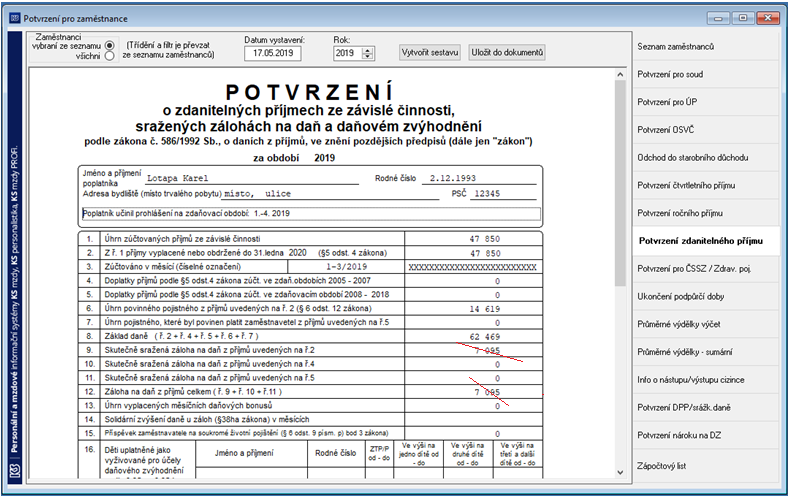This screenshot has width=790, height=498.
Task: Select the 'vybraní ze seznamu' radio button
Action: (x=109, y=45)
